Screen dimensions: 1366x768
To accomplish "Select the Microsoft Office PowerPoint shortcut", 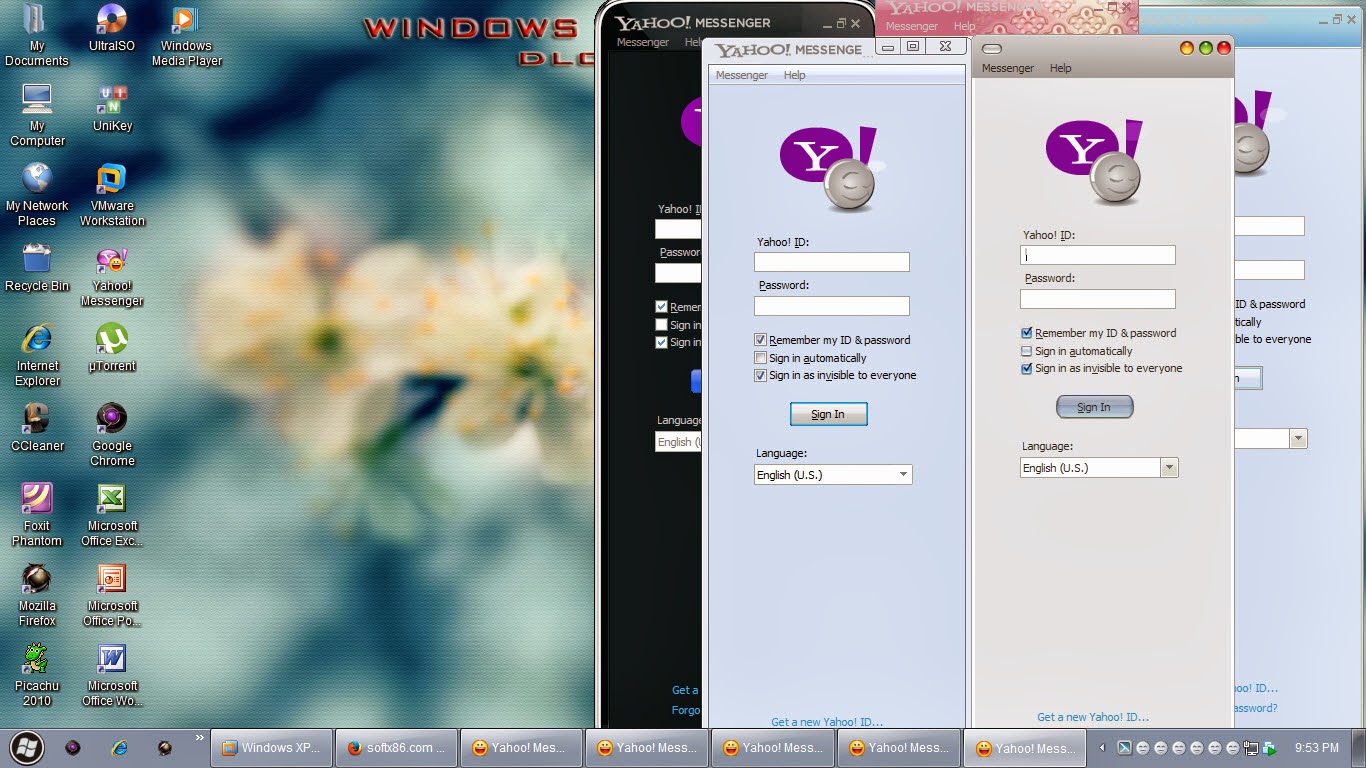I will click(112, 595).
